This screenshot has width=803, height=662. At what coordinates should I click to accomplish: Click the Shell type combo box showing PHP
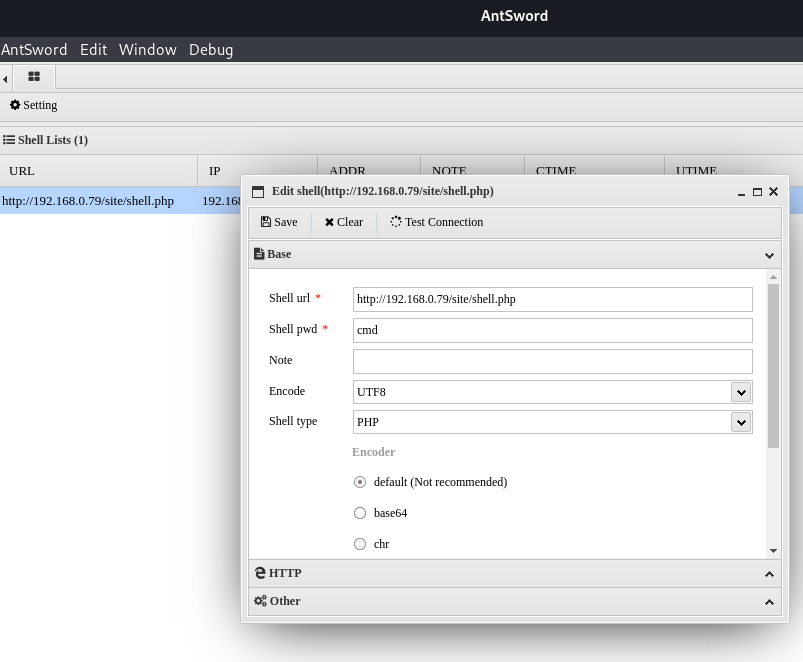click(553, 422)
